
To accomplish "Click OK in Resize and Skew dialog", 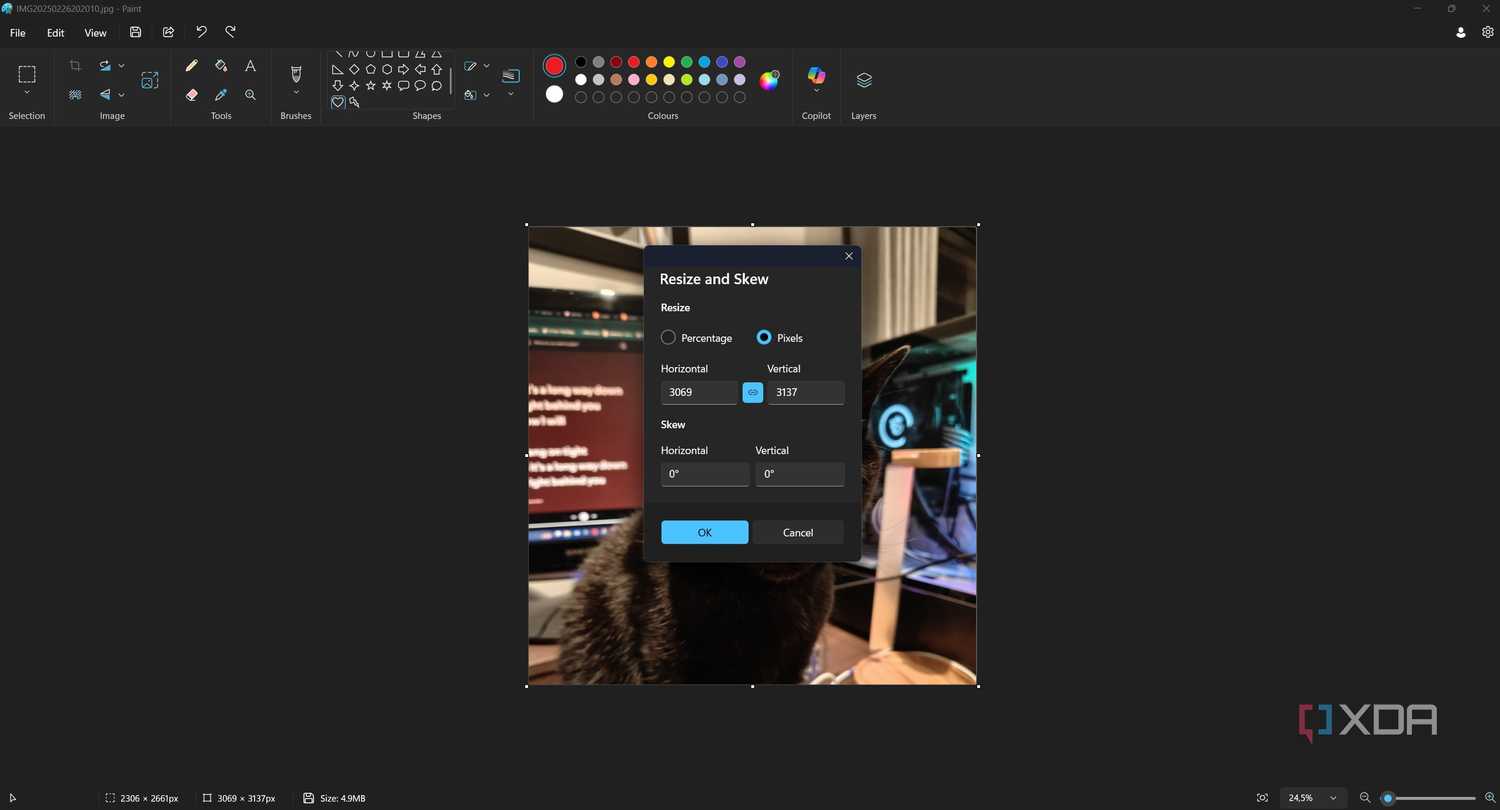I will tap(705, 532).
